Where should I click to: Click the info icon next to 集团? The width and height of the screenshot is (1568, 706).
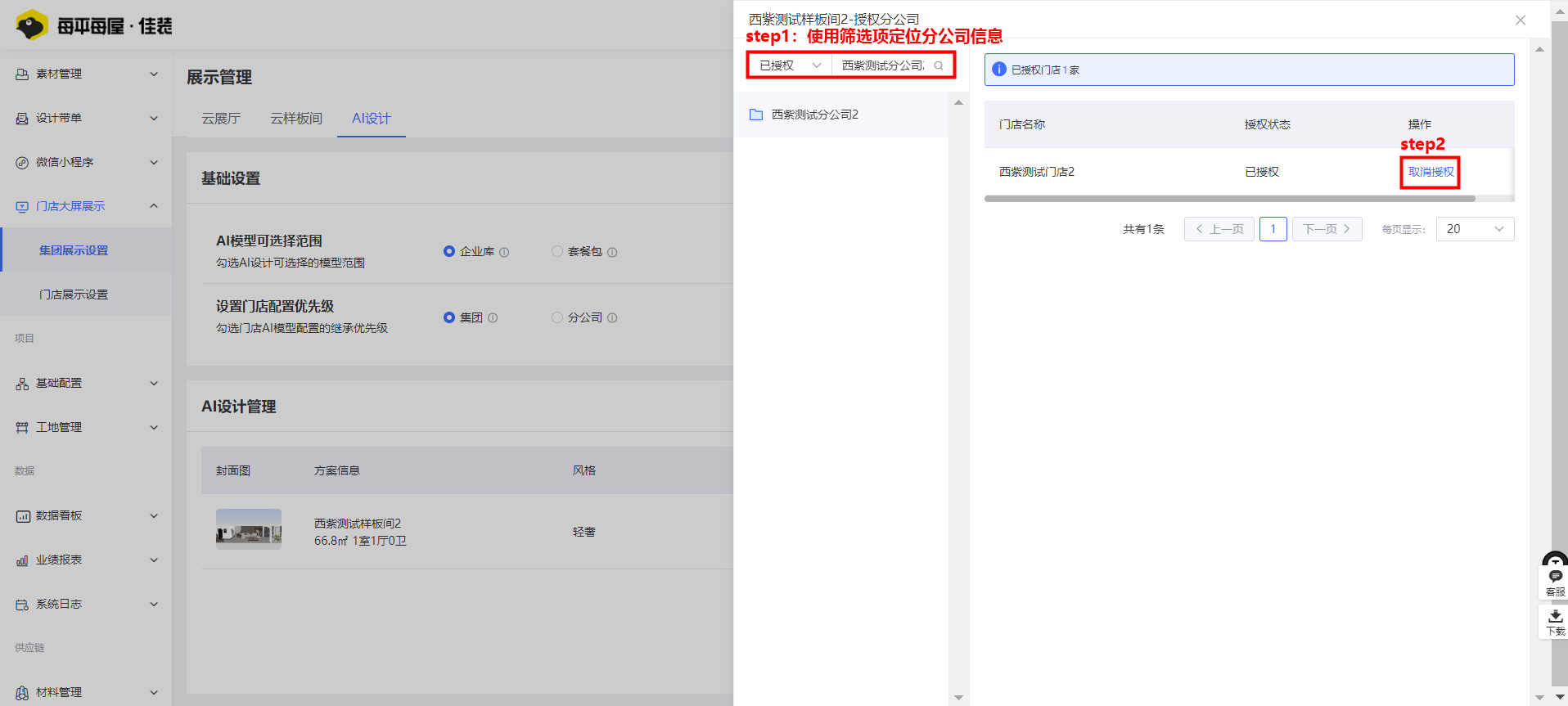pyautogui.click(x=493, y=317)
